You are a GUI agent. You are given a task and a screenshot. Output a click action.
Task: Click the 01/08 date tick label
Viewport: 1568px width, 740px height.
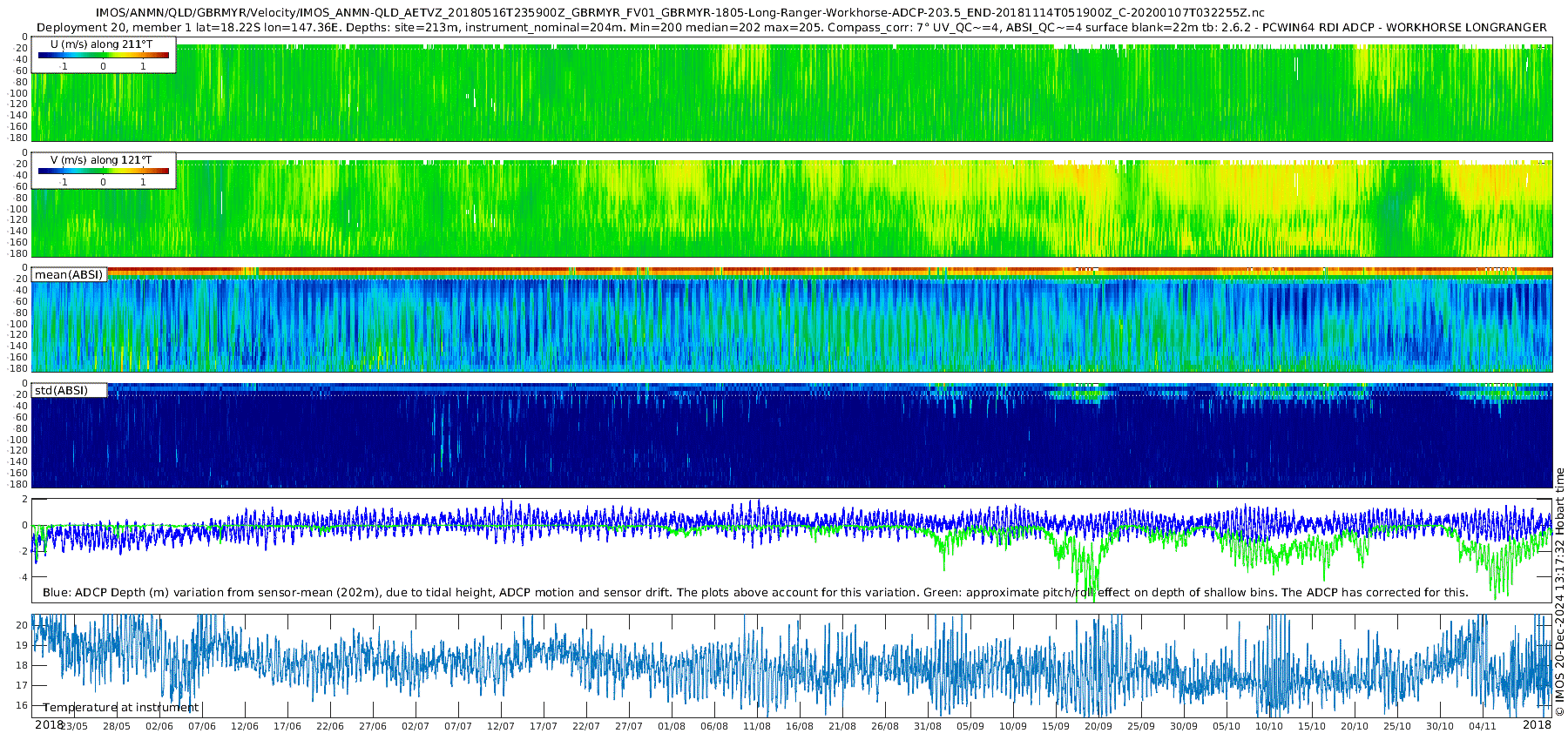(x=672, y=726)
